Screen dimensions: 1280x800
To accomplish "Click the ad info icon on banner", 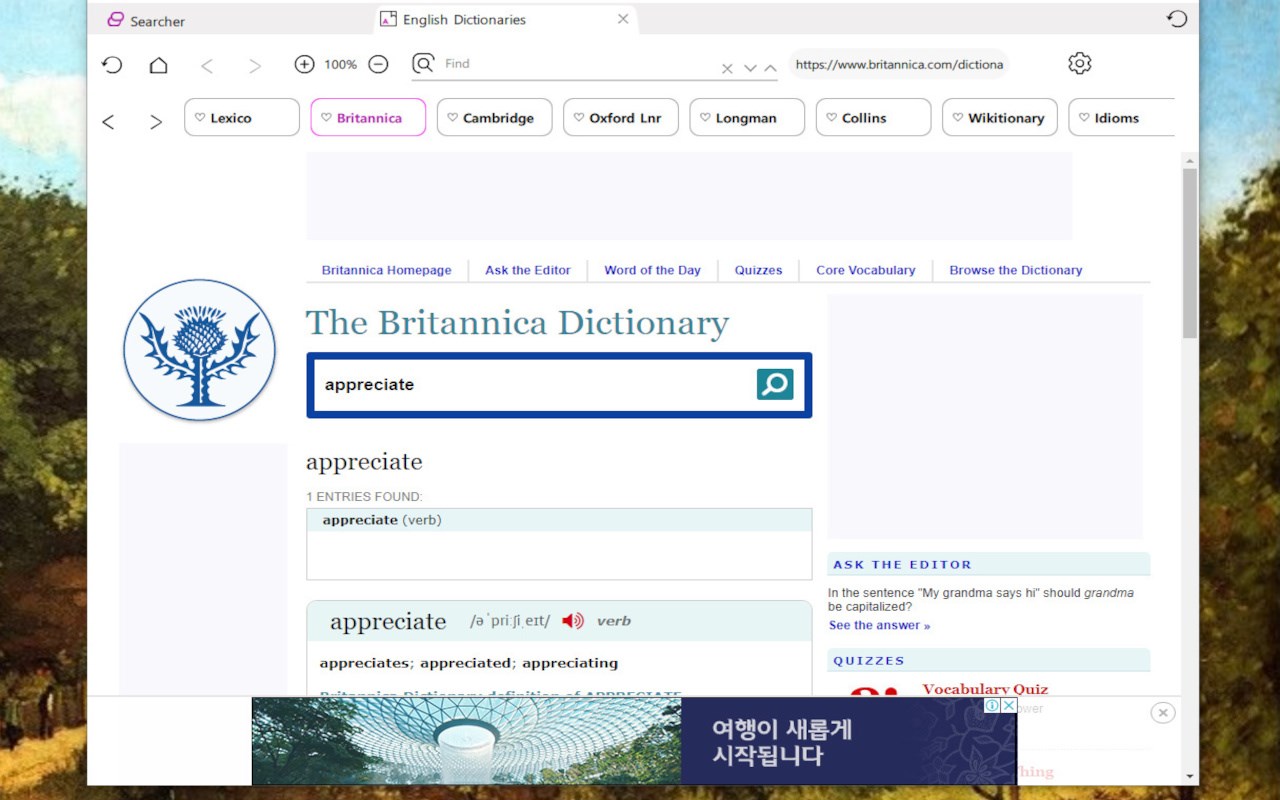I will [x=992, y=705].
